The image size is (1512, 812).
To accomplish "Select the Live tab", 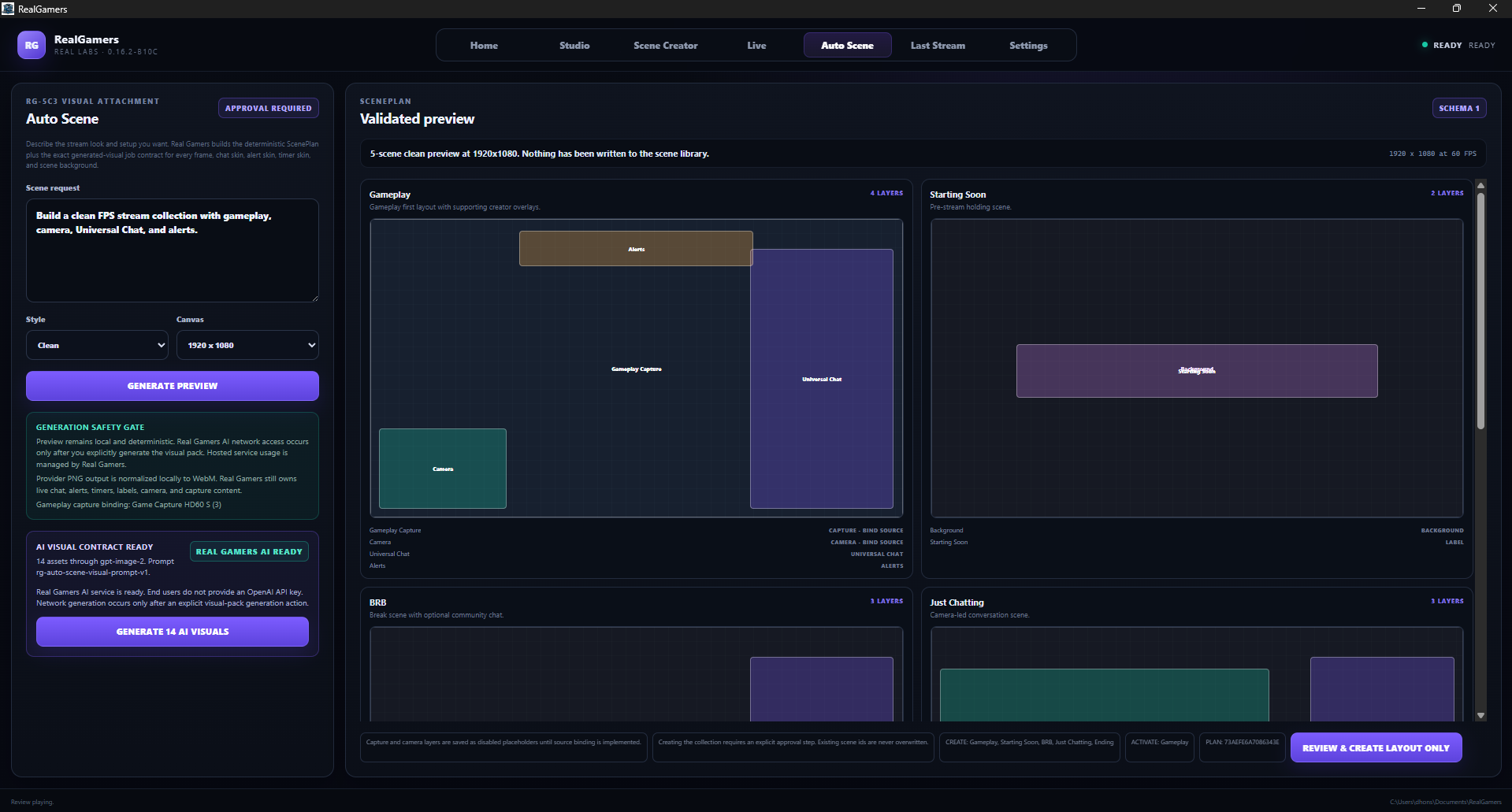I will coord(756,46).
